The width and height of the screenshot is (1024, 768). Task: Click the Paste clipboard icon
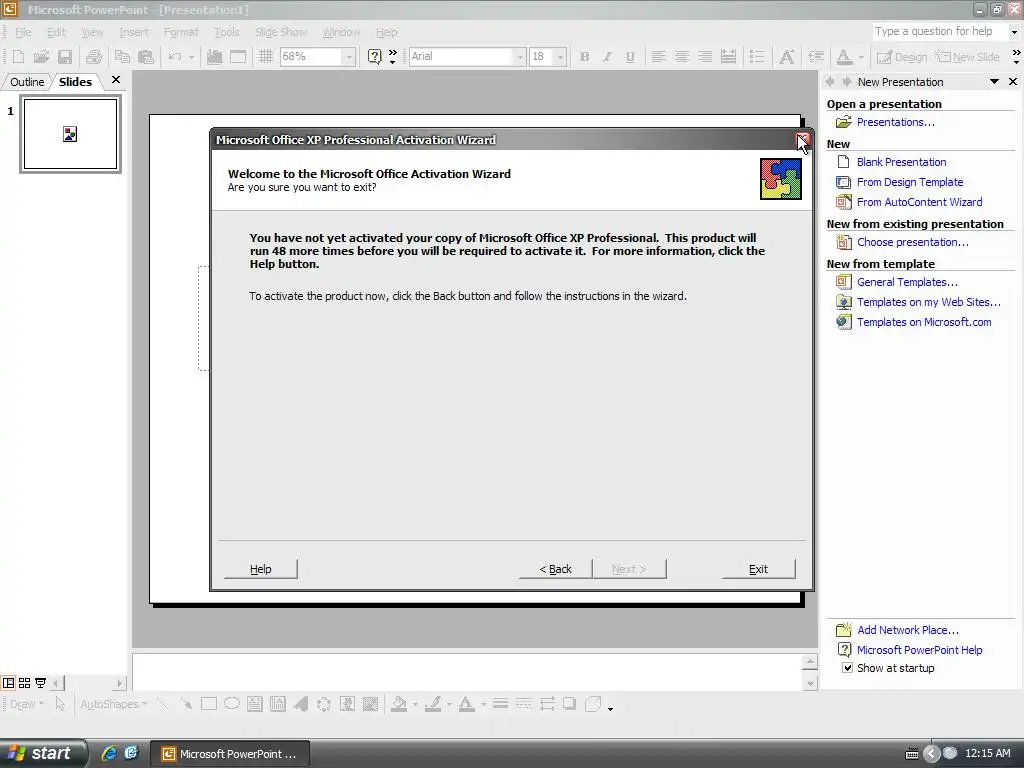tap(145, 57)
